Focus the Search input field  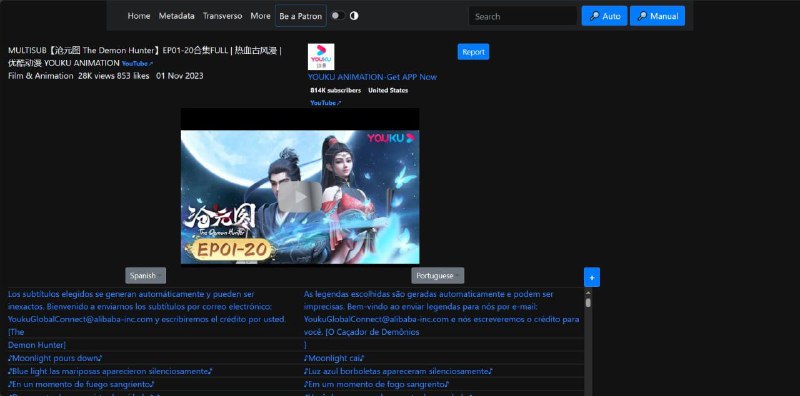pos(522,16)
